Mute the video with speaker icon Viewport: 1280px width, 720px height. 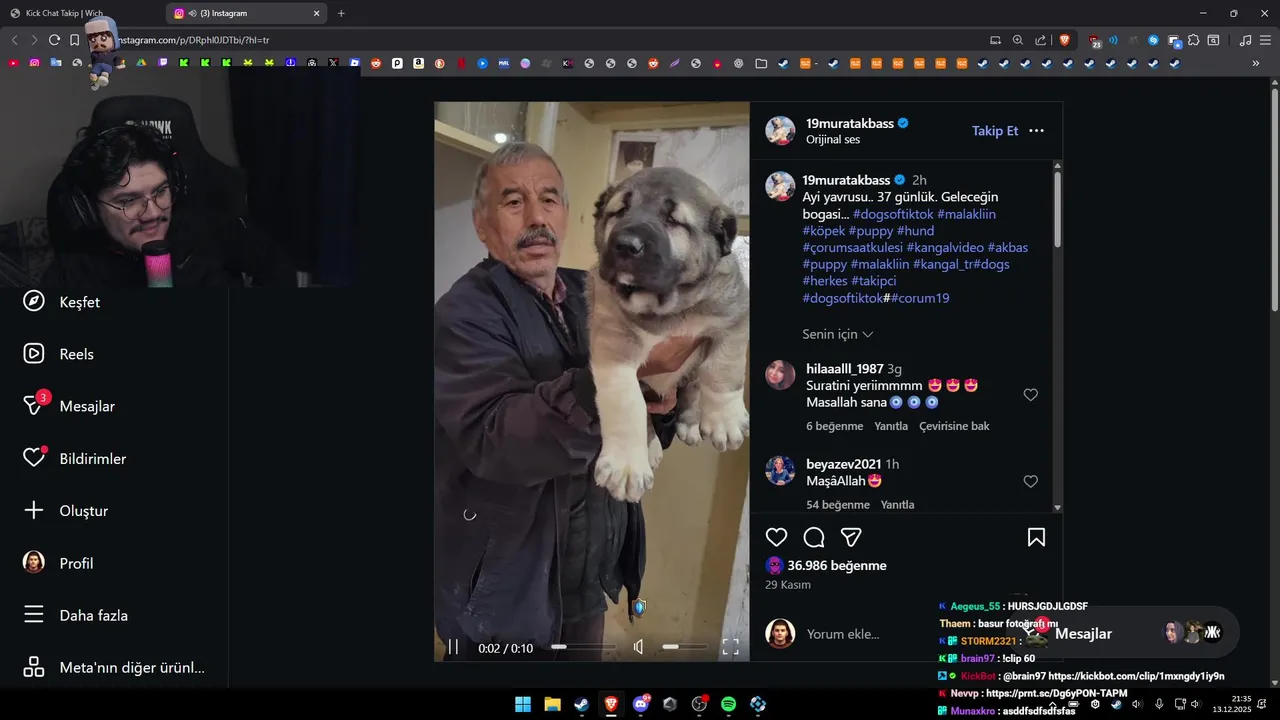coord(638,647)
